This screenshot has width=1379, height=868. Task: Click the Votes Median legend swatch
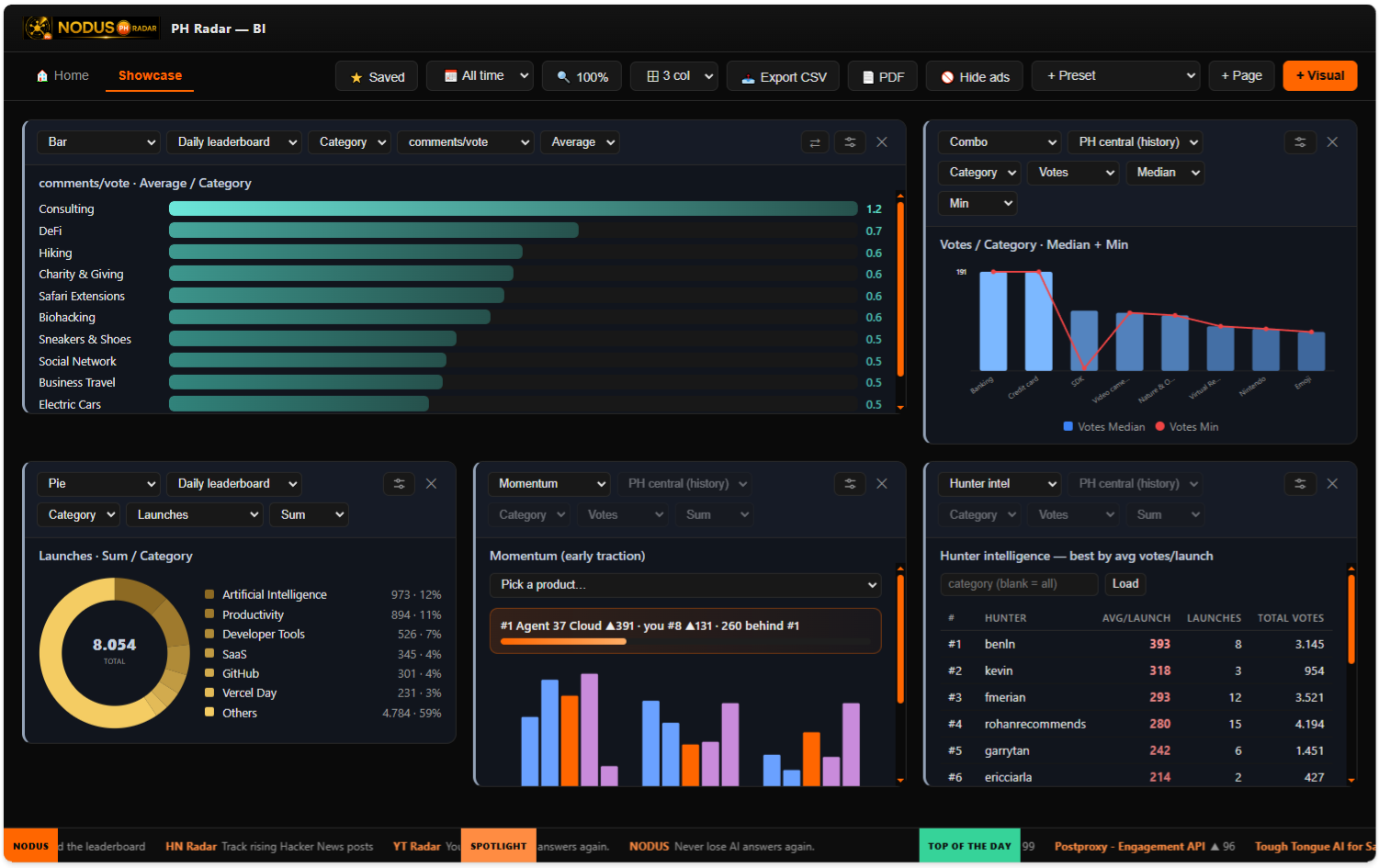click(x=1068, y=426)
